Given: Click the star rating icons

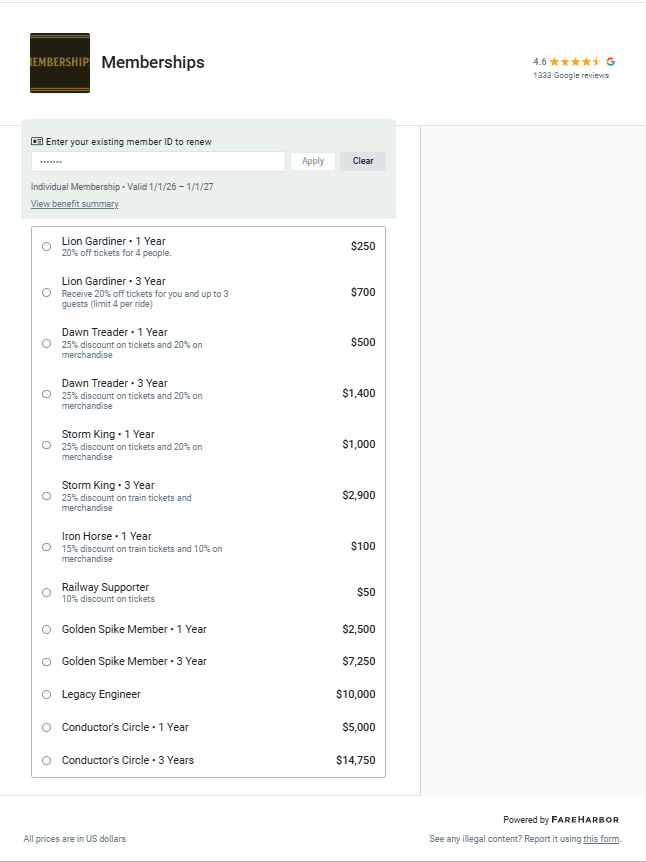Looking at the screenshot, I should click(575, 61).
